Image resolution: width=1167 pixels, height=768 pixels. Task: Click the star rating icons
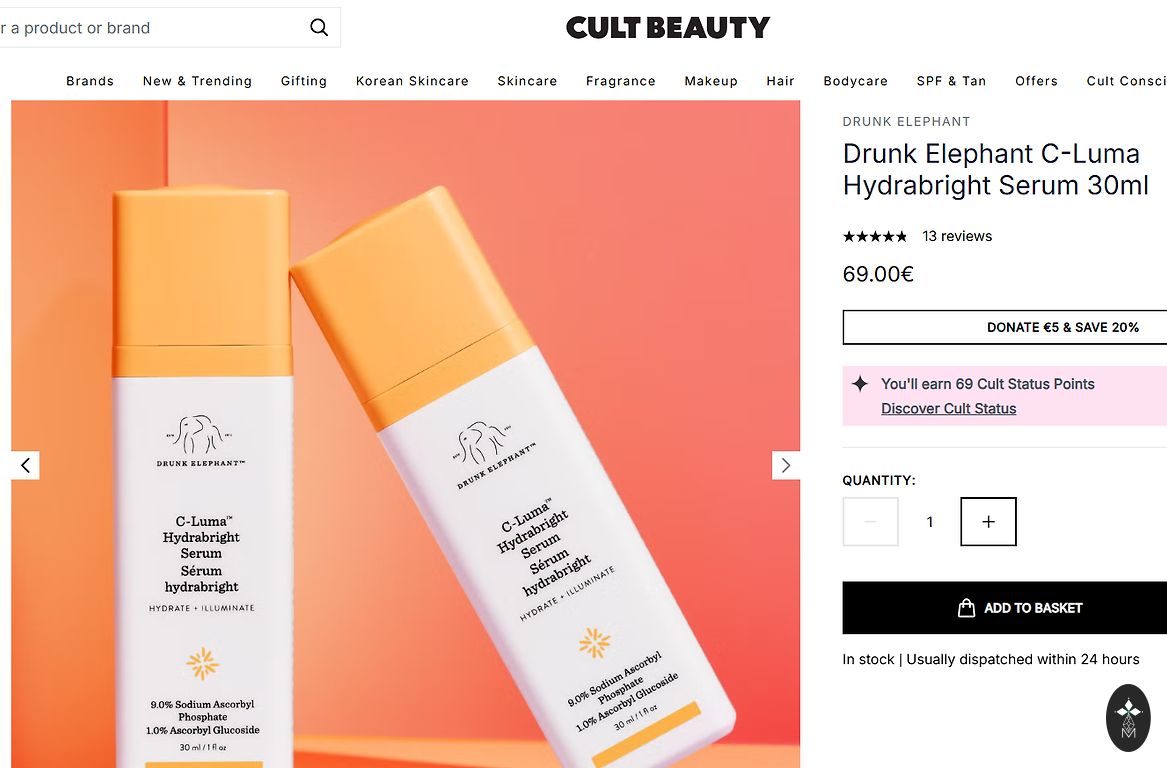tap(875, 237)
